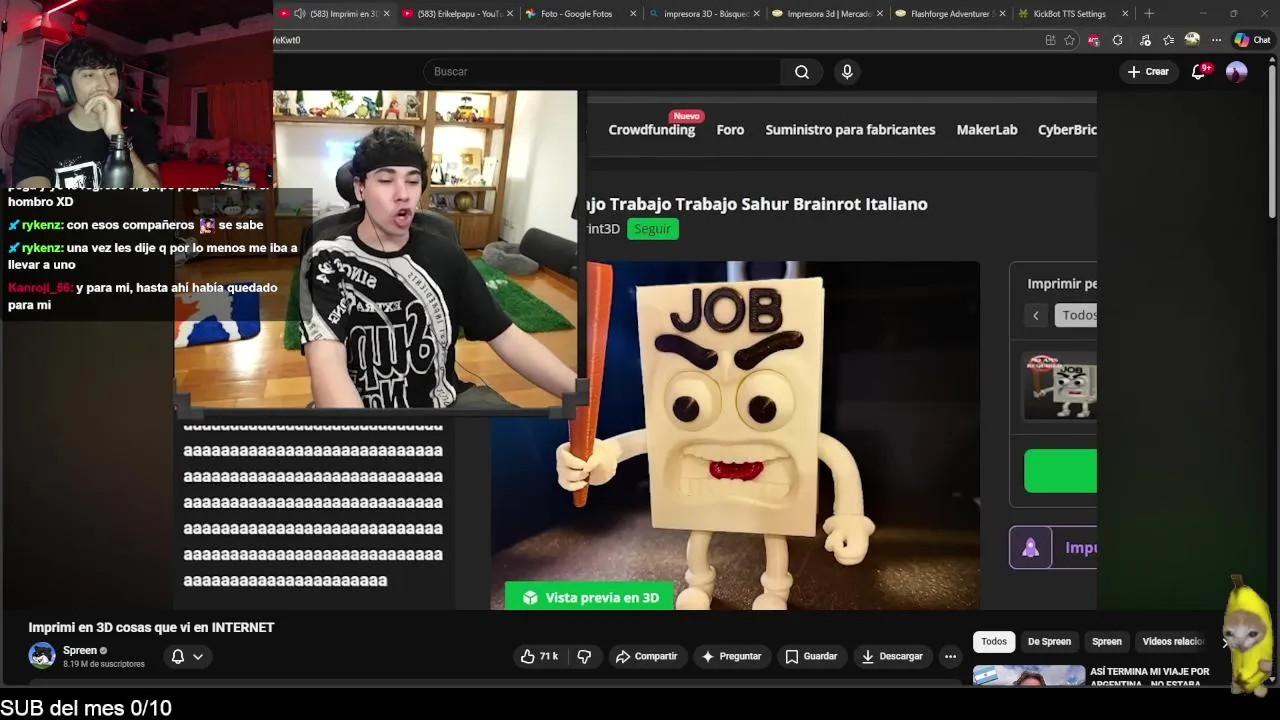1280x720 pixels.
Task: Switch to Foto - Google Fotos tab
Action: tap(576, 14)
